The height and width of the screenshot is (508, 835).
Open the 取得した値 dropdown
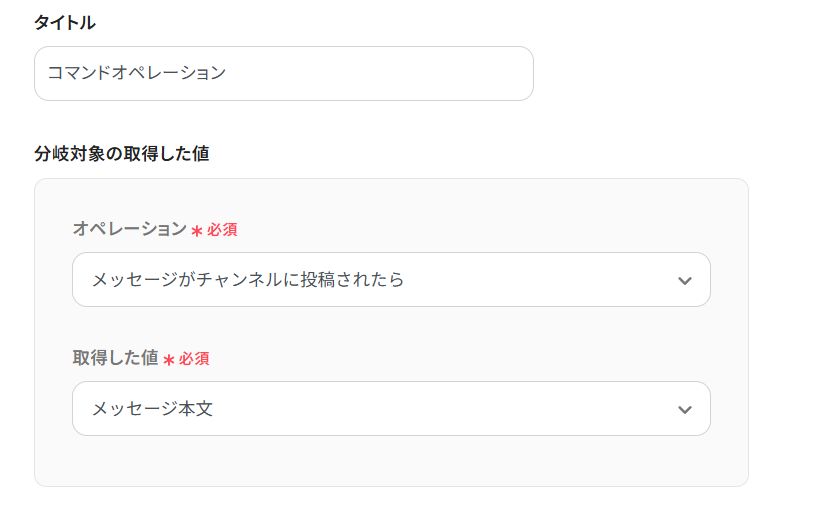391,408
